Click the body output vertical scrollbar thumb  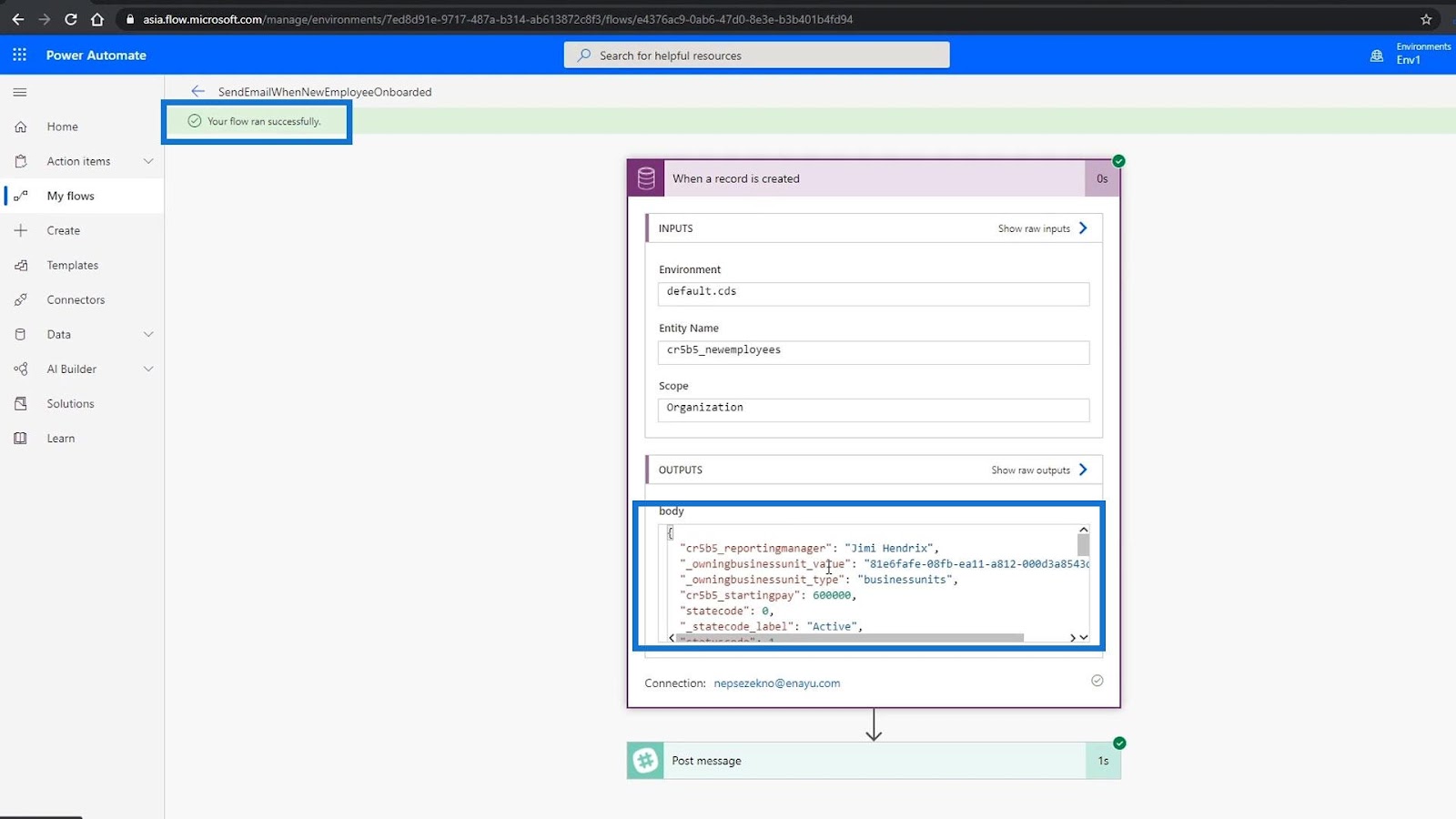click(x=1083, y=545)
